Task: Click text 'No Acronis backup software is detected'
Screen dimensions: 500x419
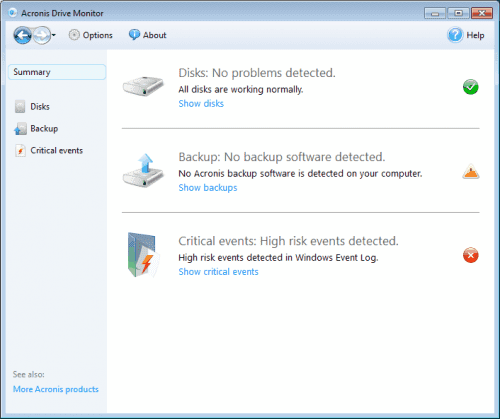Action: click(x=262, y=173)
